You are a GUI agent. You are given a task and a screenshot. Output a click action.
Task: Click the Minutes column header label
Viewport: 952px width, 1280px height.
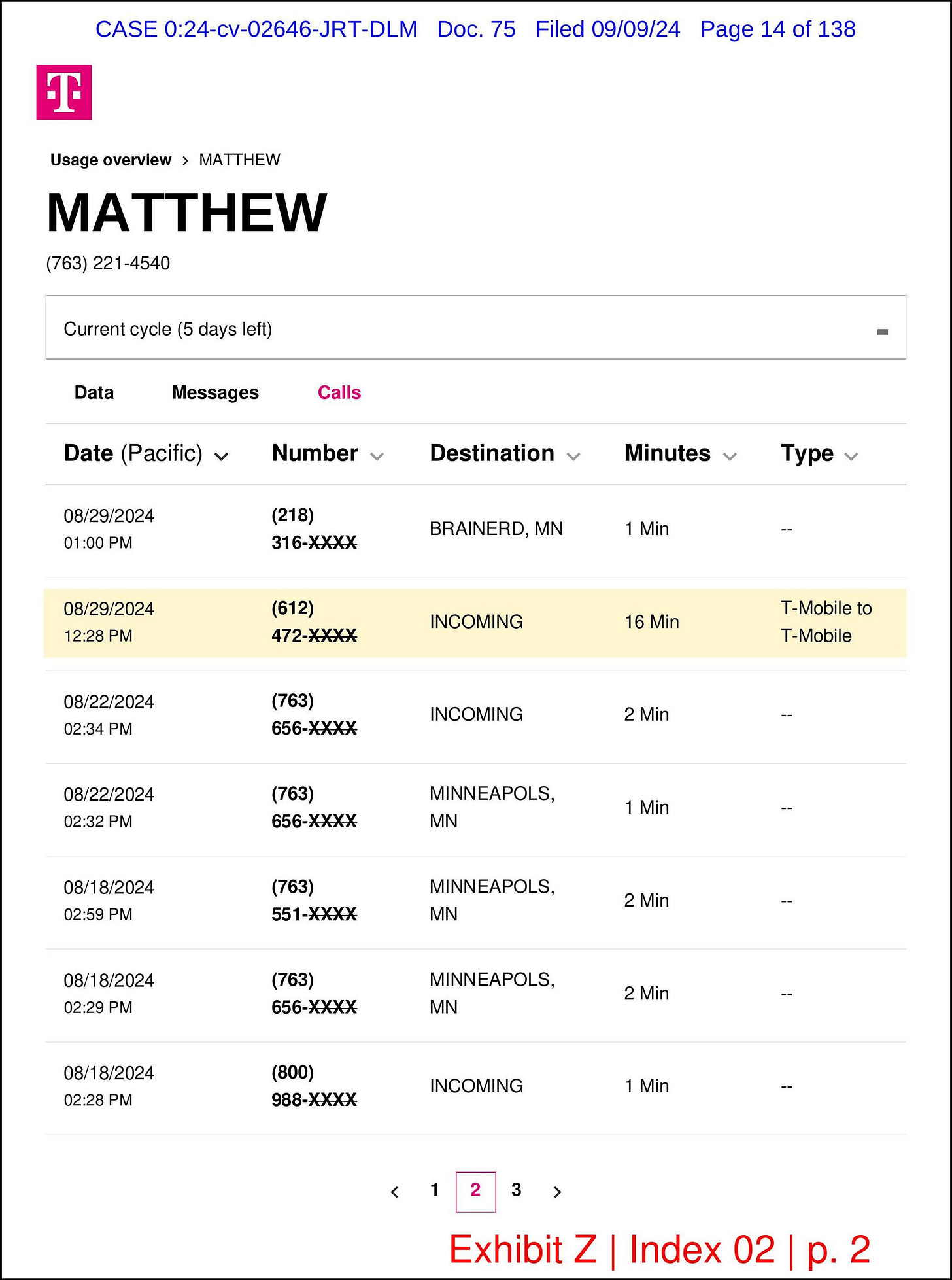pyautogui.click(x=668, y=454)
